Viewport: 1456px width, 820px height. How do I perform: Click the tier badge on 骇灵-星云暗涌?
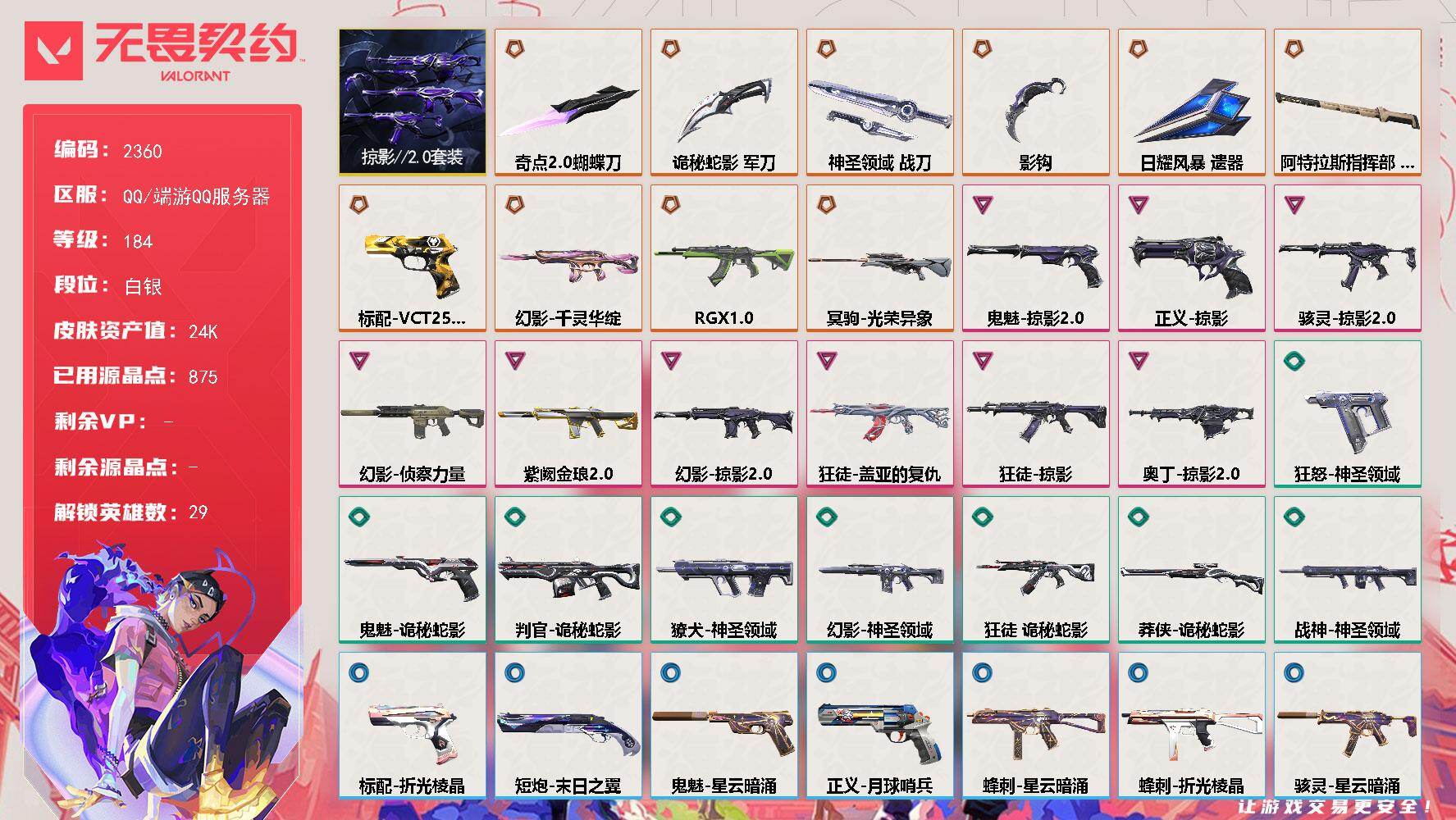click(x=1294, y=673)
